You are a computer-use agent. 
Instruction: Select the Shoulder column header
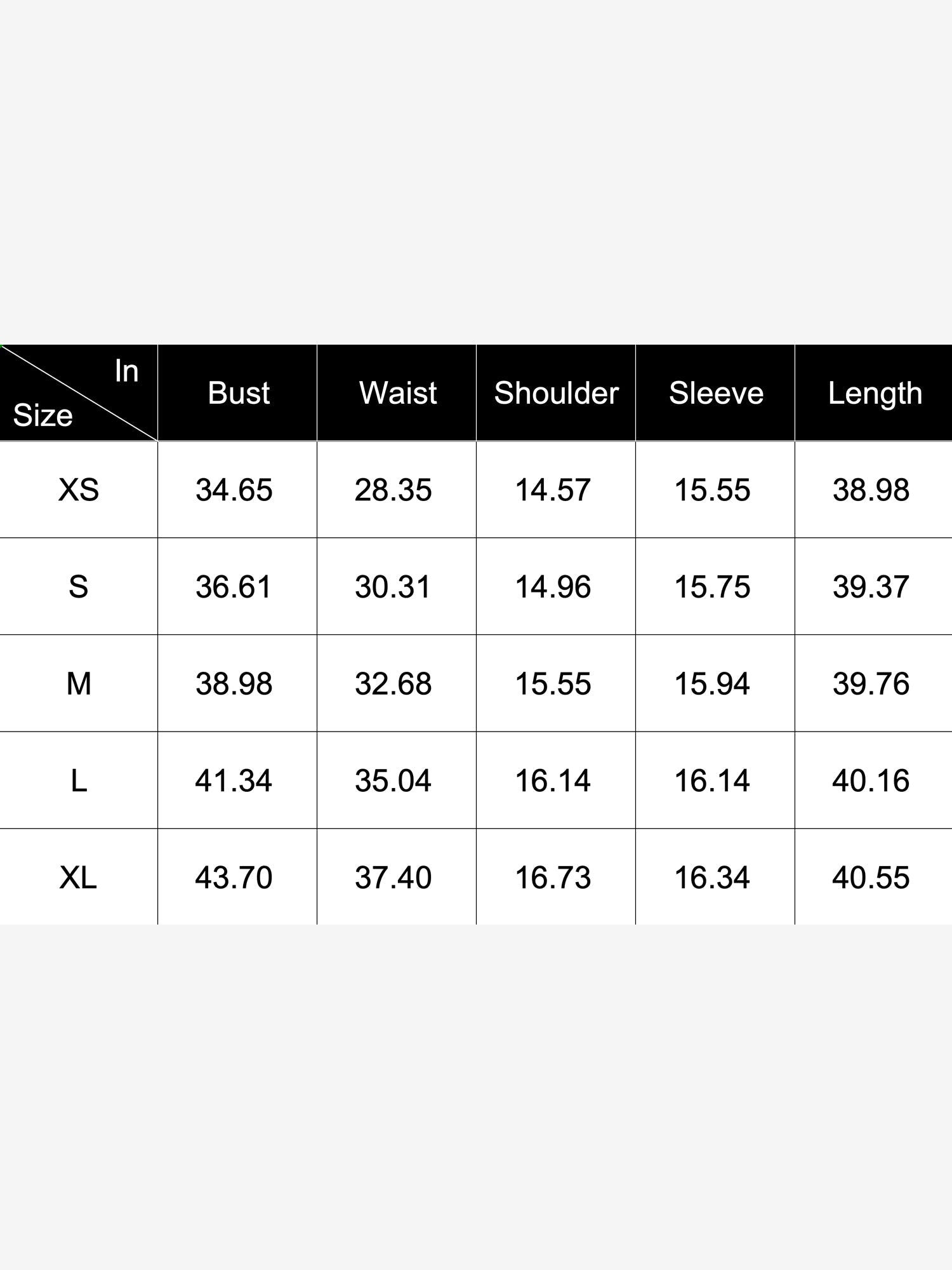[557, 393]
